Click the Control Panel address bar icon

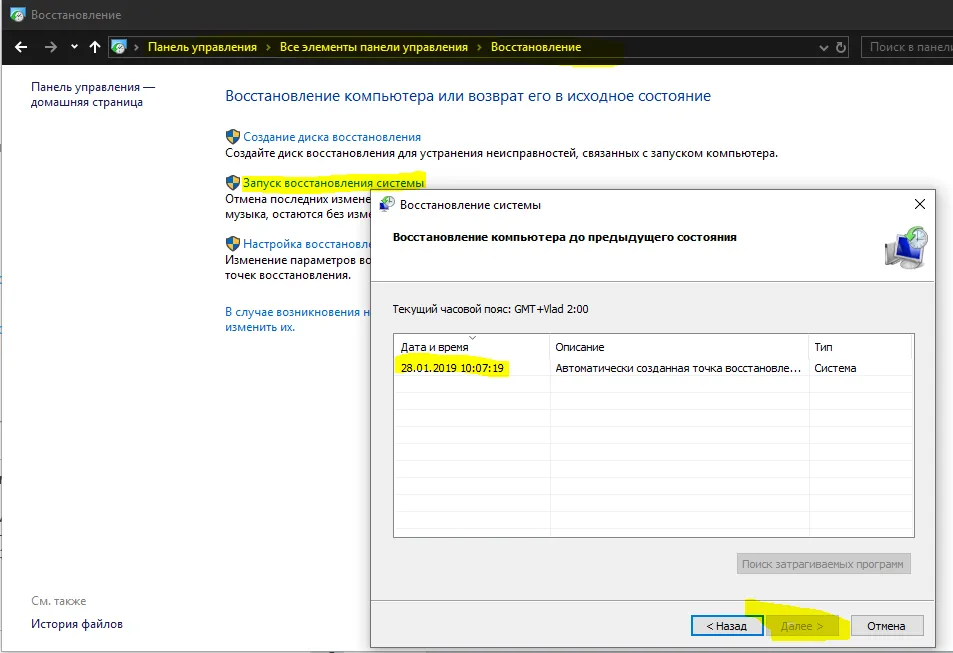coord(119,47)
